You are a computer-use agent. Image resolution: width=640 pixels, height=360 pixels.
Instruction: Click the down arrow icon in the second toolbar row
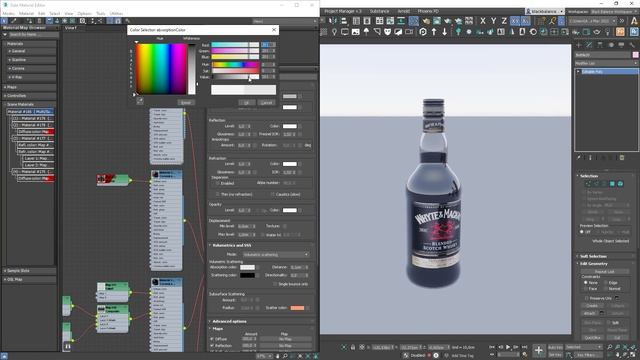(x=444, y=31)
